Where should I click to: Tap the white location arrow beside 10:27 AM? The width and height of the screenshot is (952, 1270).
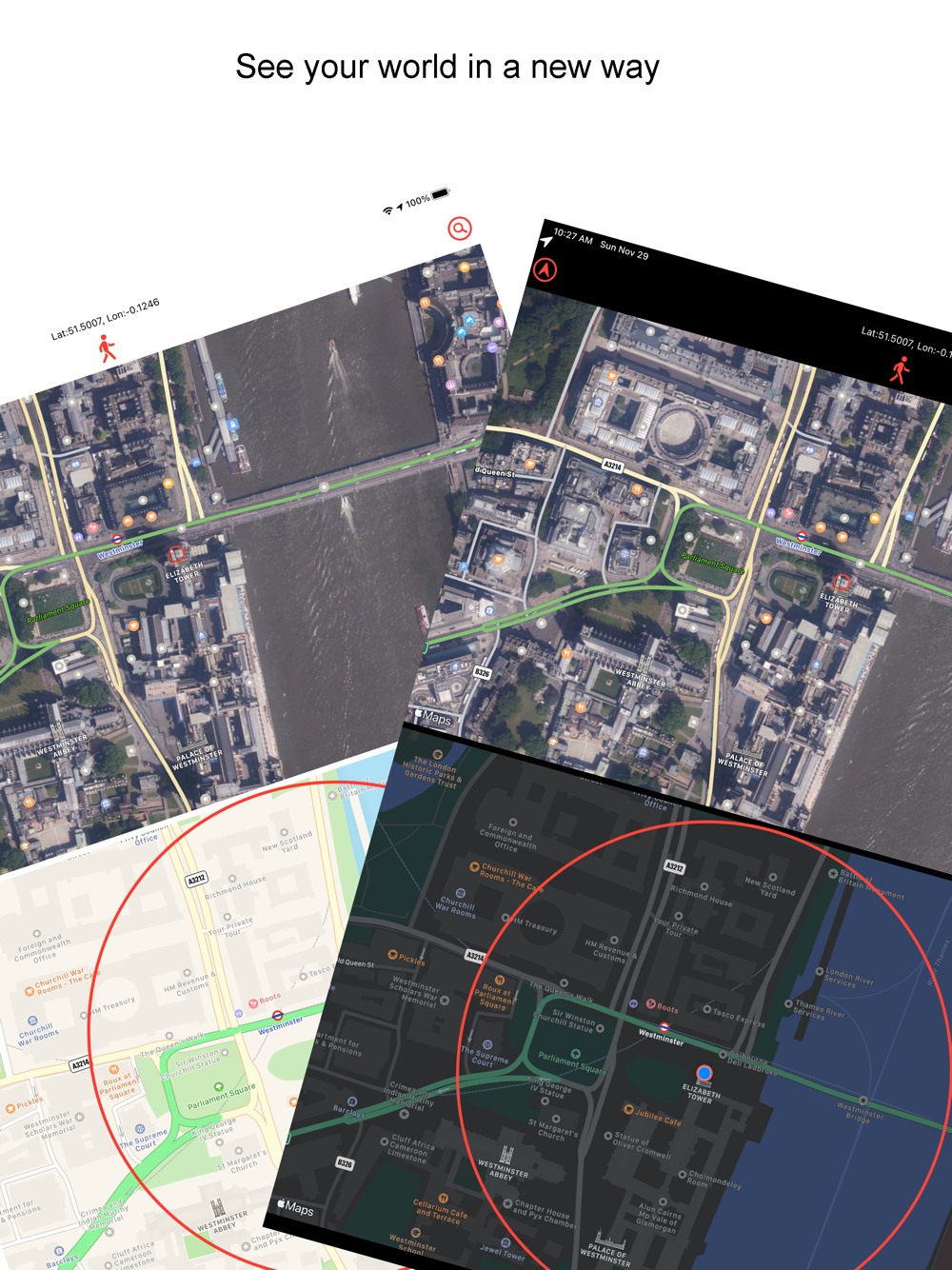[546, 242]
